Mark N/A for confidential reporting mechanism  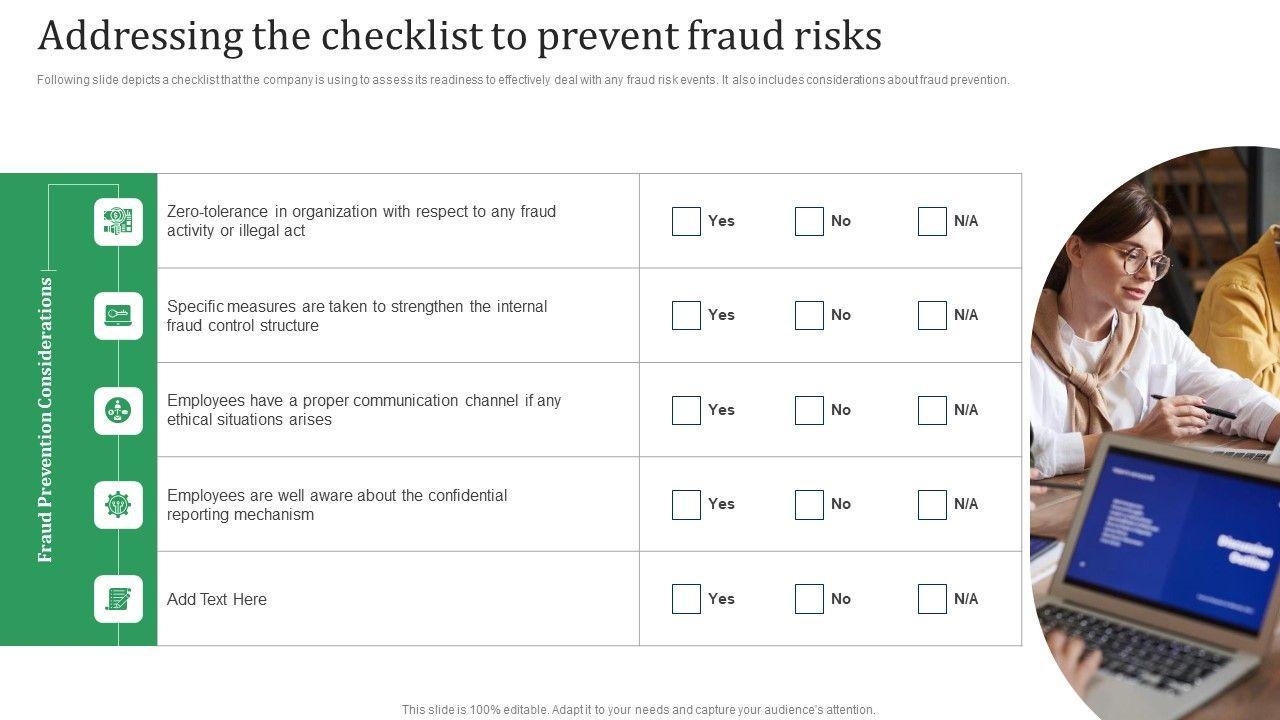coord(932,505)
